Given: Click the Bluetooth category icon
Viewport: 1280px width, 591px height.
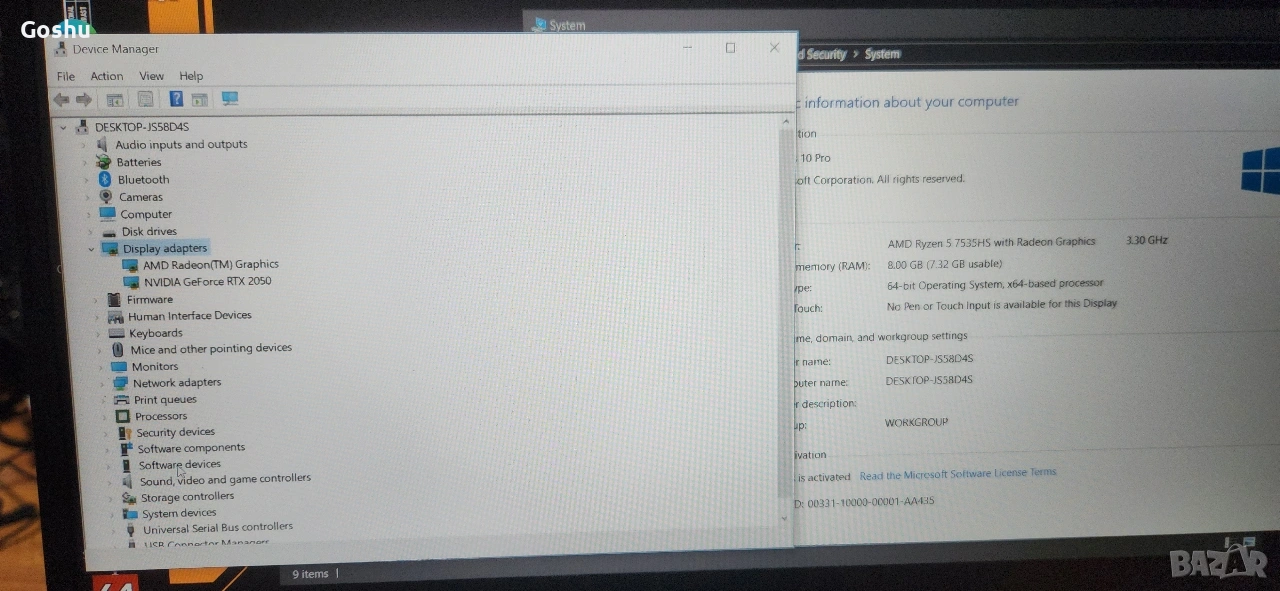Looking at the screenshot, I should point(104,180).
